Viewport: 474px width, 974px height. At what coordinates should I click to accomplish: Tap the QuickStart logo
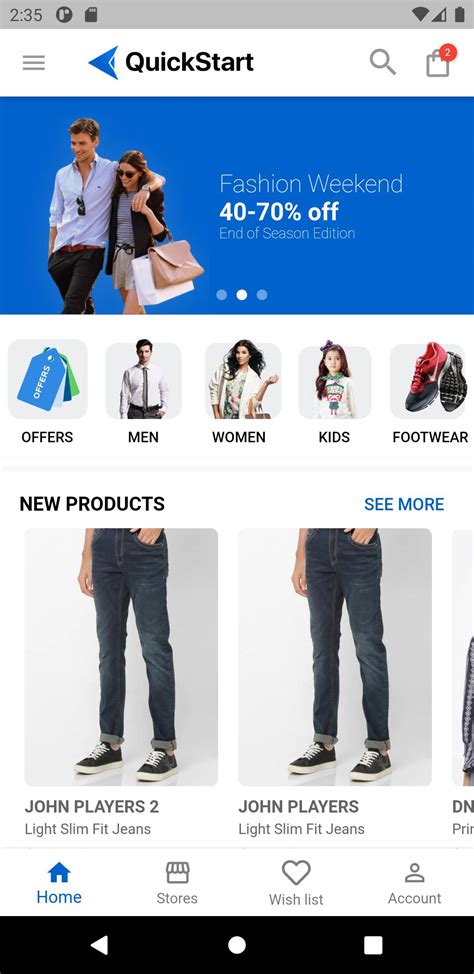point(171,62)
